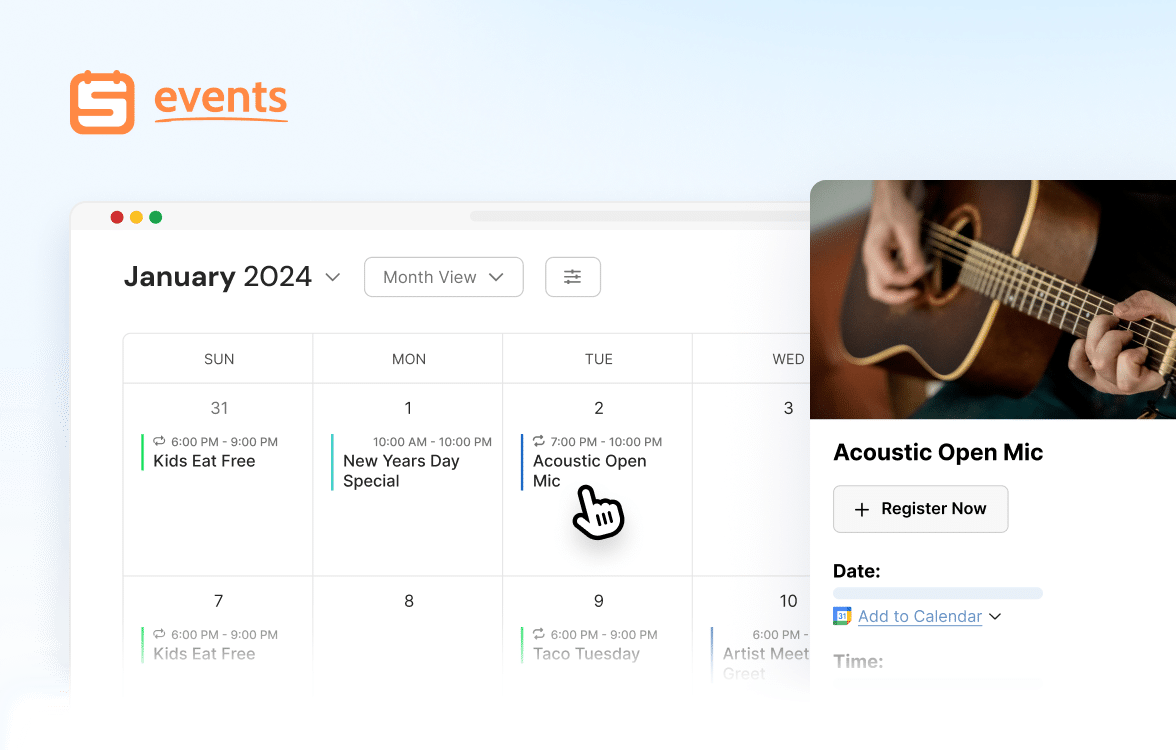Screen dimensions: 1176x750
Task: Click recurring icon on January 7 Kids Eat Free
Action: [159, 634]
